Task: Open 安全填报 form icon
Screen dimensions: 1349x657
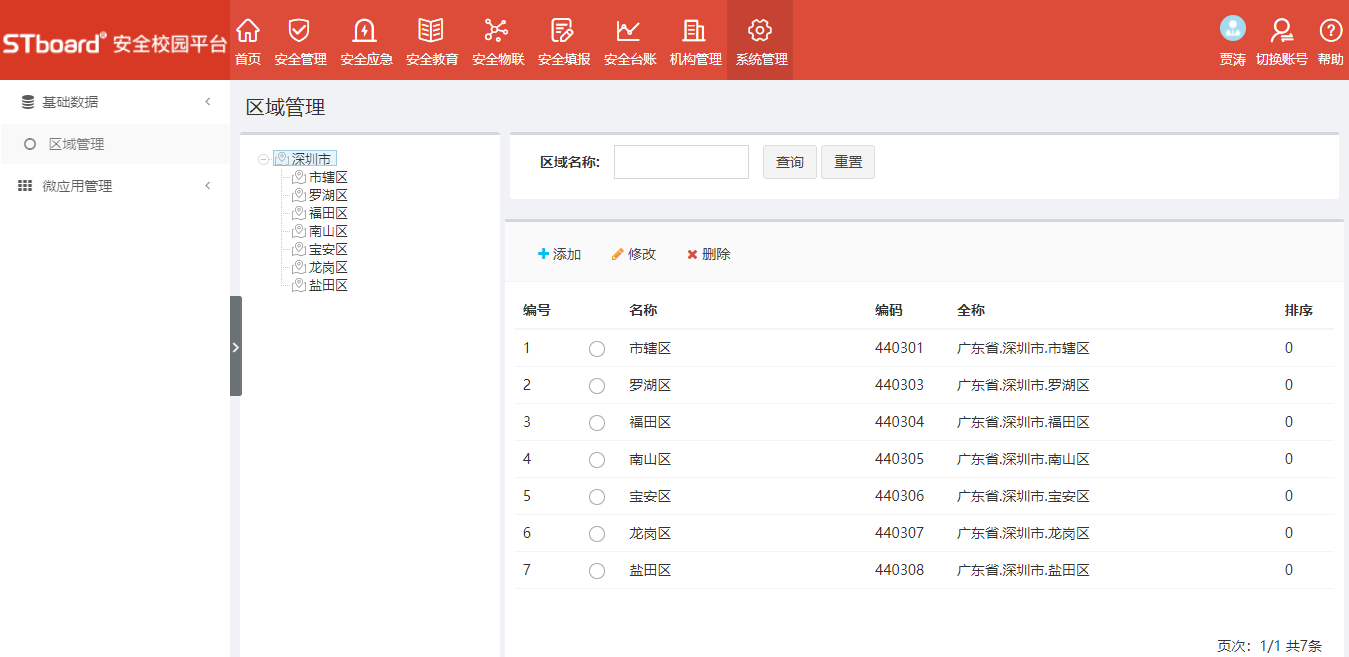Action: point(563,30)
